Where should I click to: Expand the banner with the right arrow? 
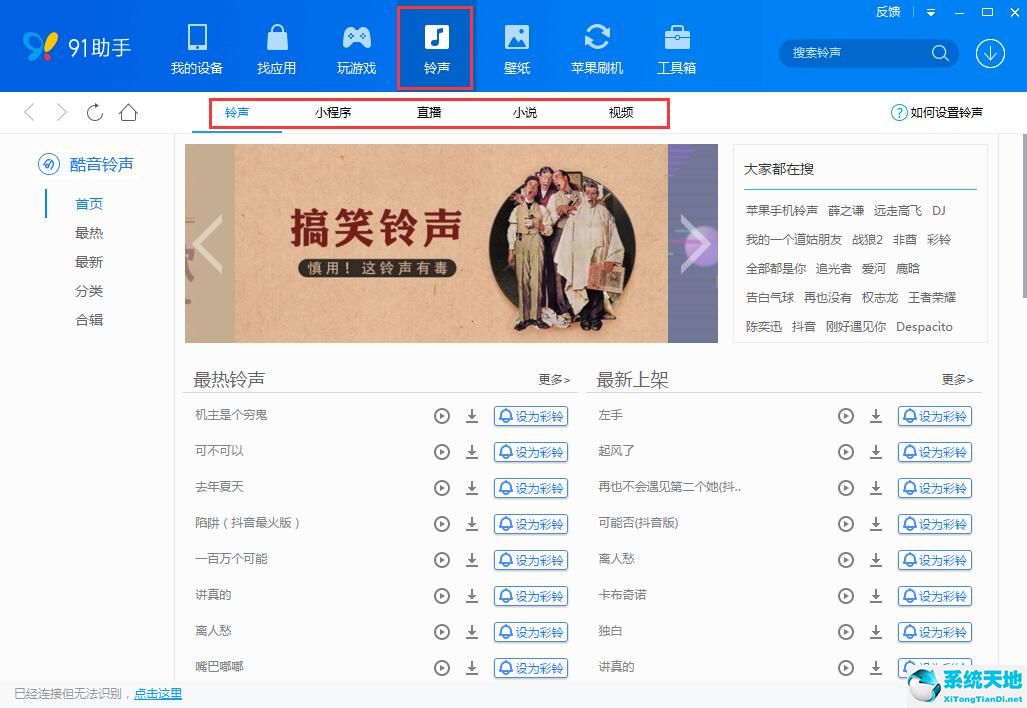695,243
